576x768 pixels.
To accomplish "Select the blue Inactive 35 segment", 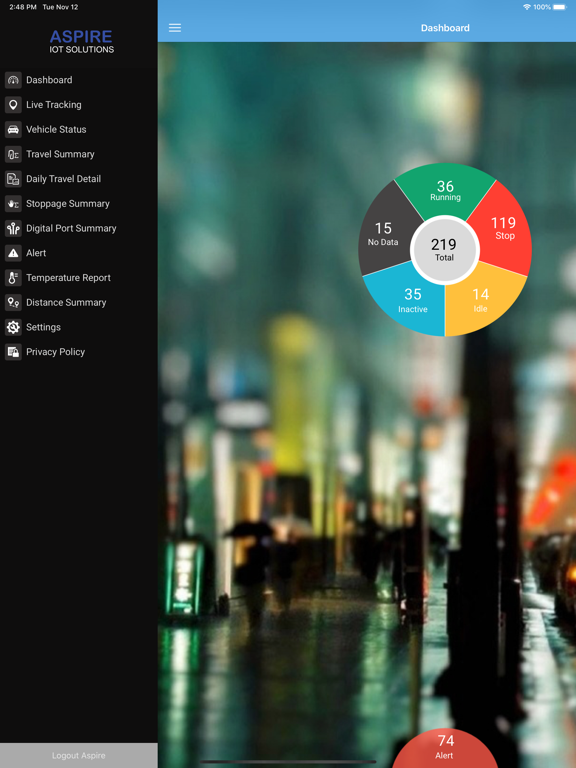I will pyautogui.click(x=413, y=300).
